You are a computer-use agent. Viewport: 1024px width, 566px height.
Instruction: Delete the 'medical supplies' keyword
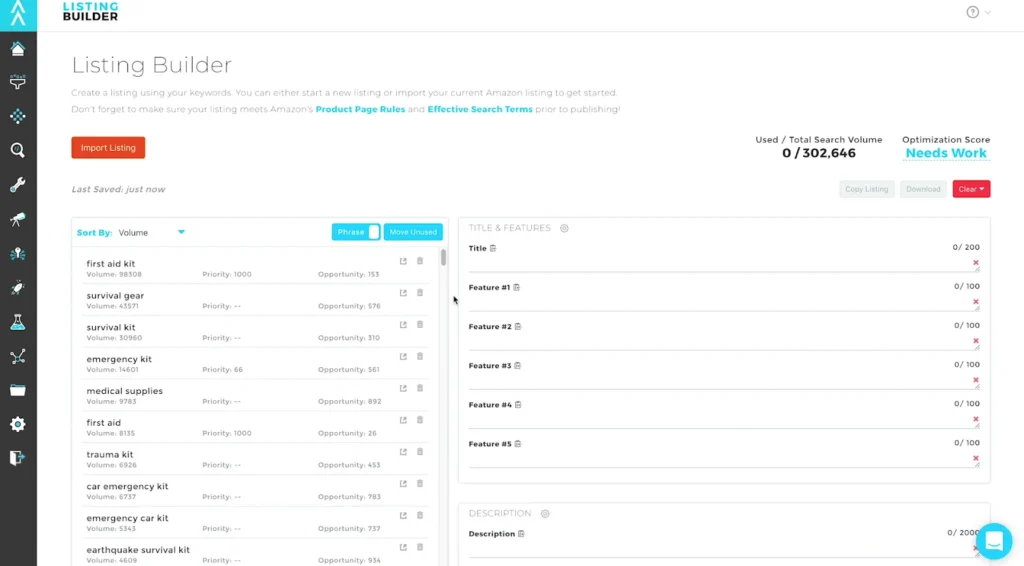420,388
